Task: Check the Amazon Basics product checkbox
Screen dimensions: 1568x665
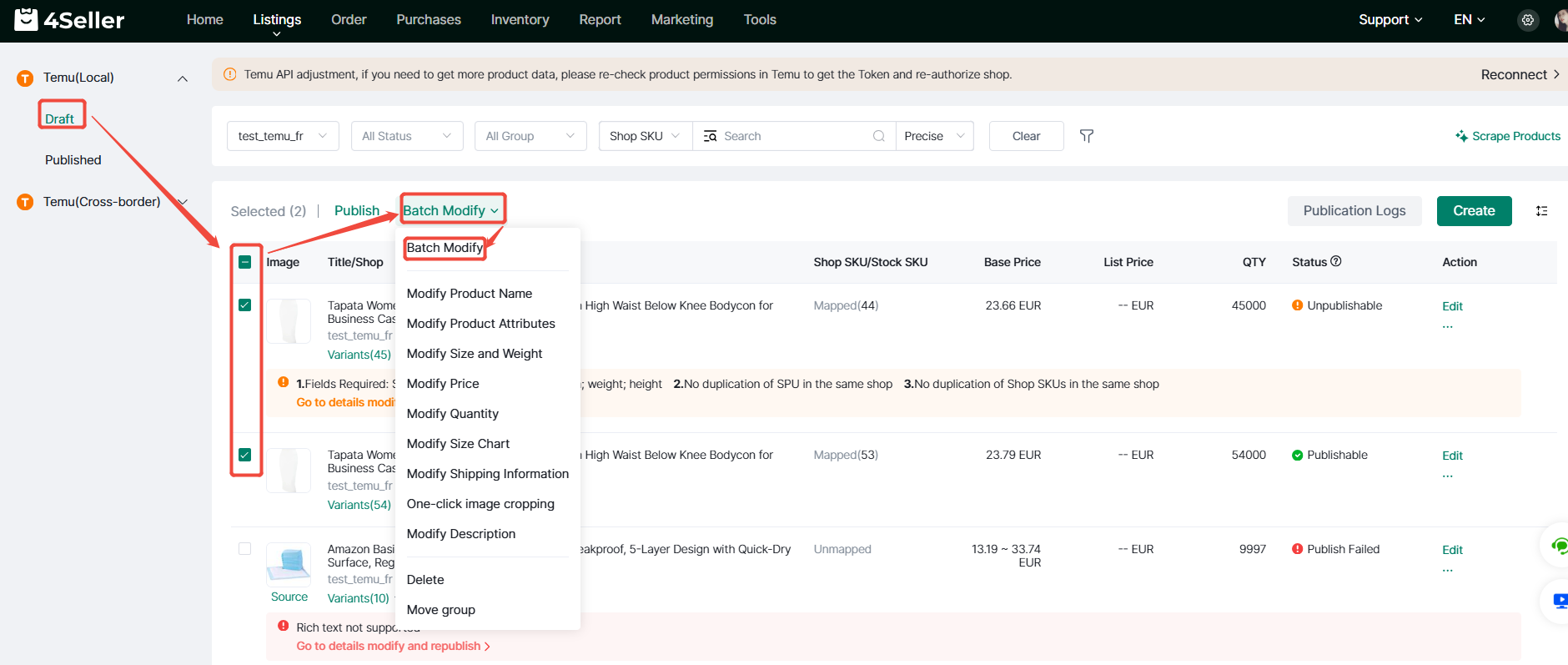Action: point(244,548)
